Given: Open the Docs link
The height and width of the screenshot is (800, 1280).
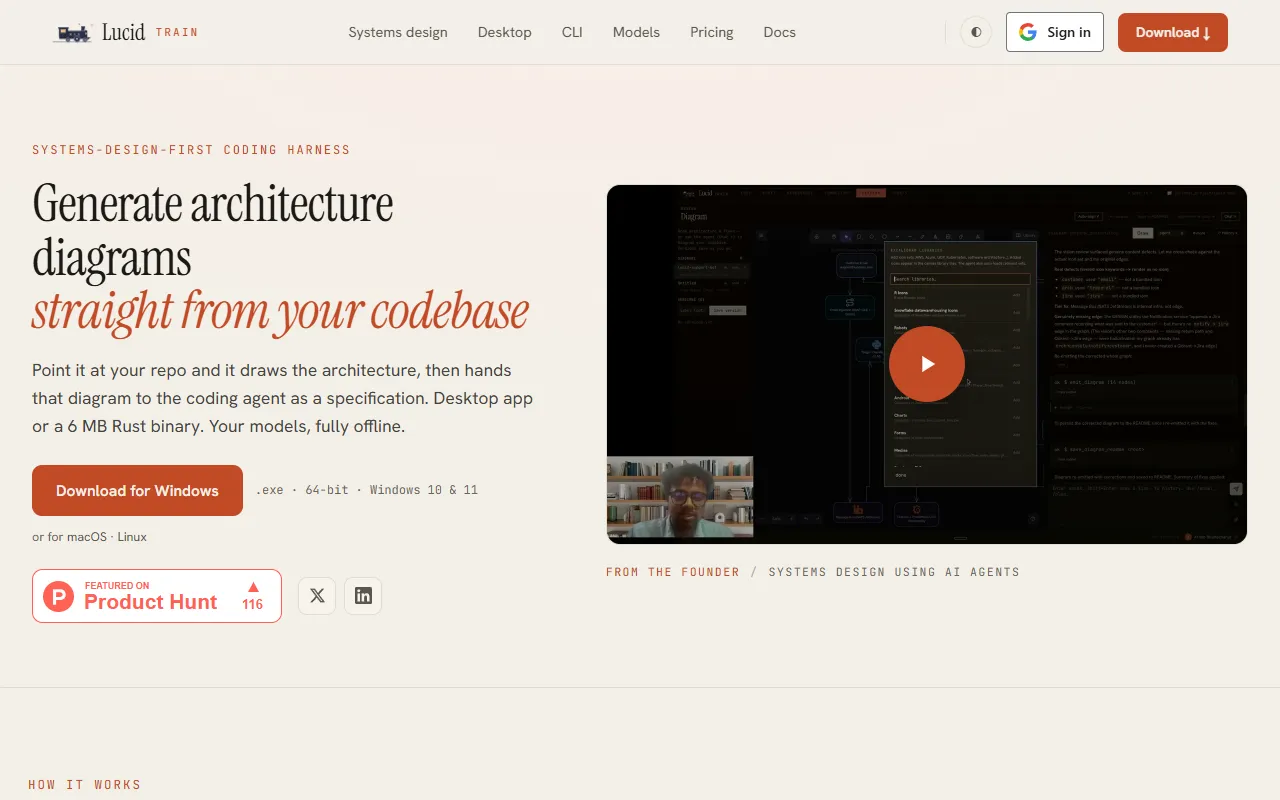Looking at the screenshot, I should pyautogui.click(x=780, y=32).
